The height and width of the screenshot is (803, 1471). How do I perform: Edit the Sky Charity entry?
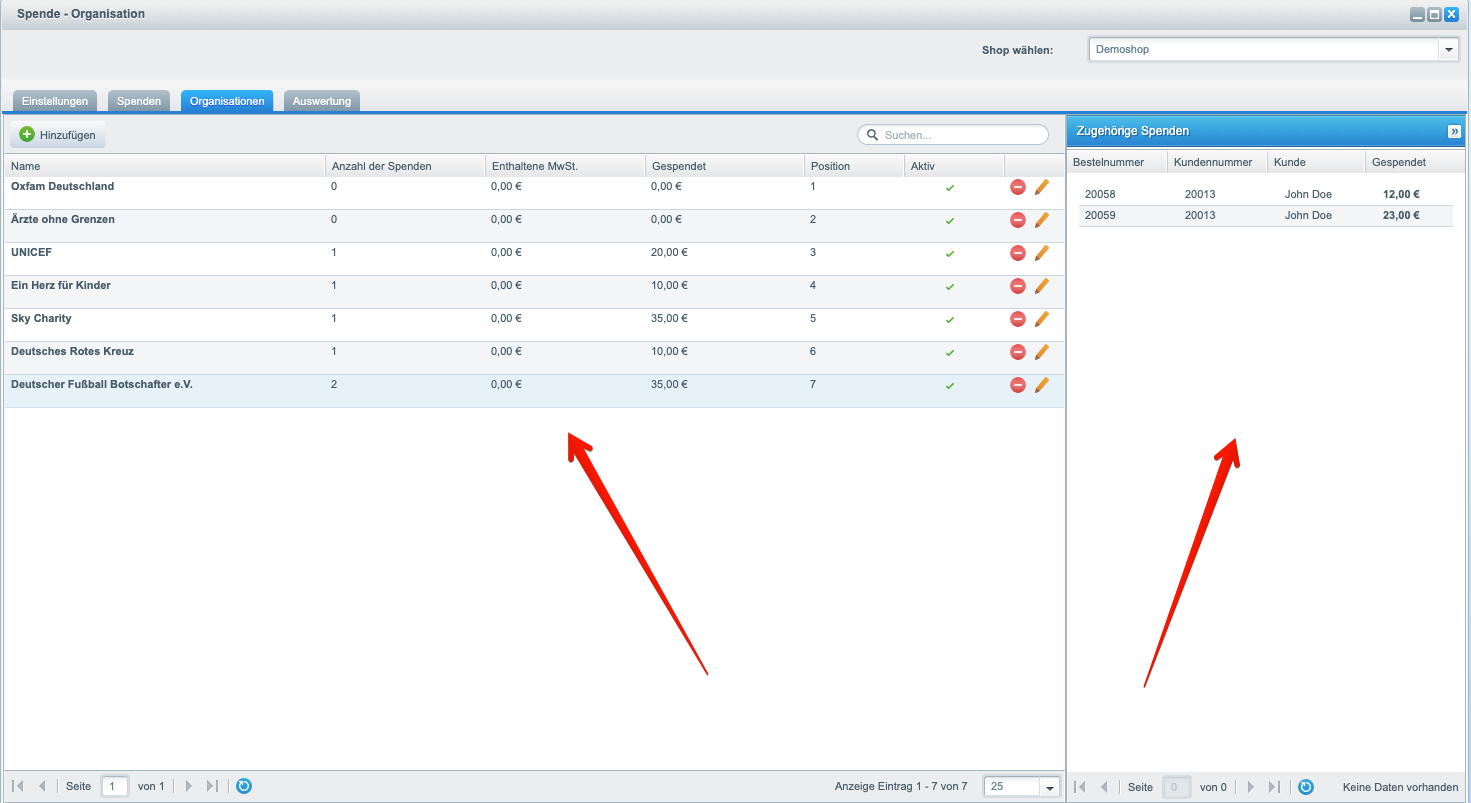point(1042,319)
